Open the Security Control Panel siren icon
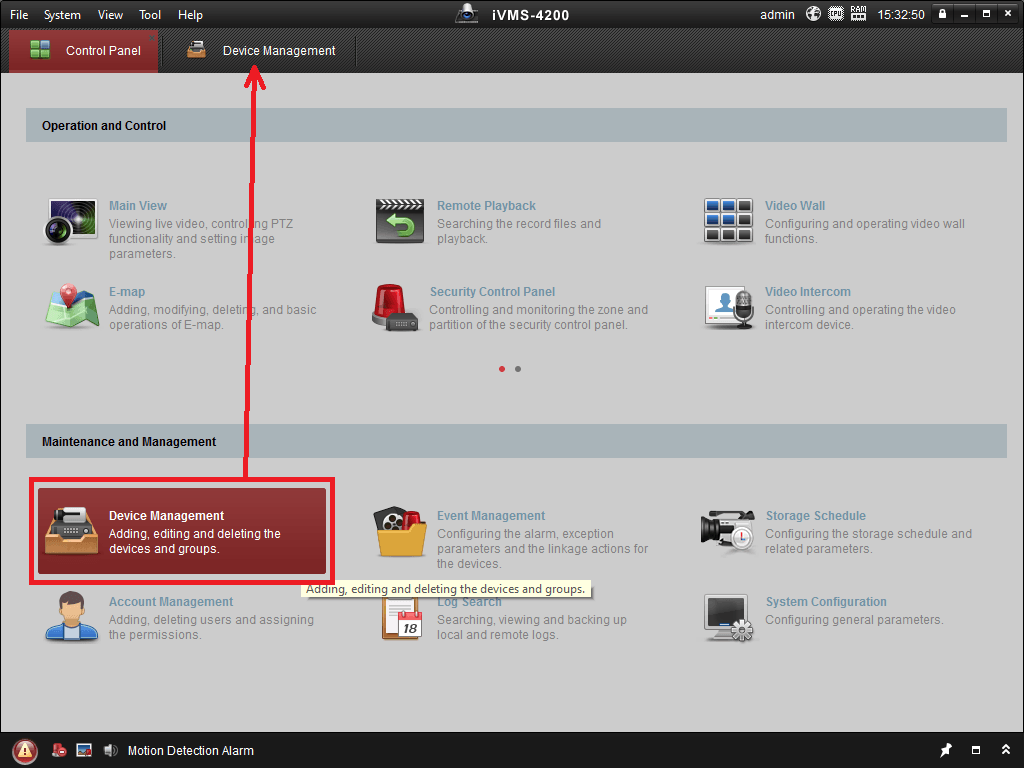This screenshot has height=768, width=1024. coord(395,307)
